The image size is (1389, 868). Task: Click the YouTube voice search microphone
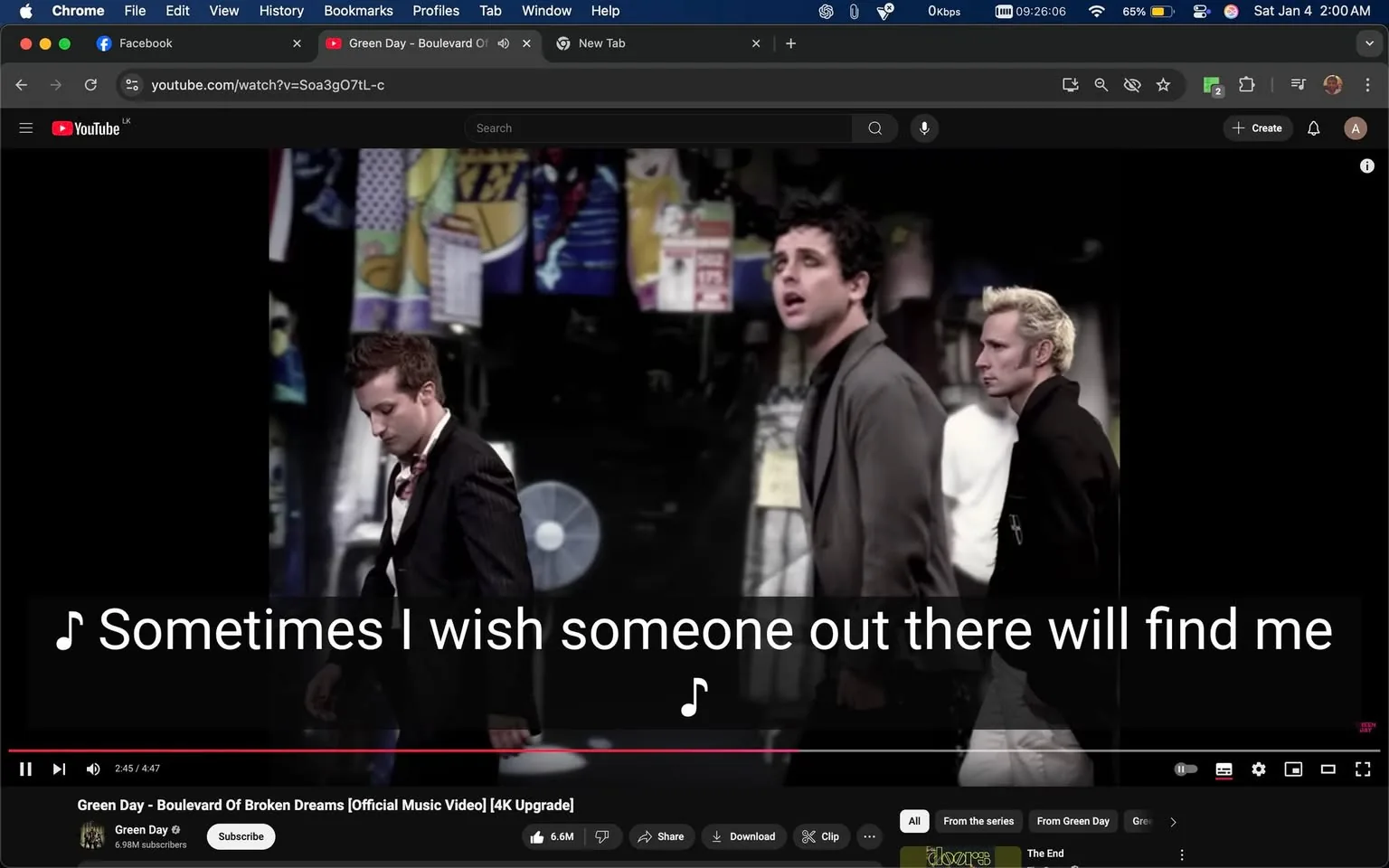click(924, 127)
